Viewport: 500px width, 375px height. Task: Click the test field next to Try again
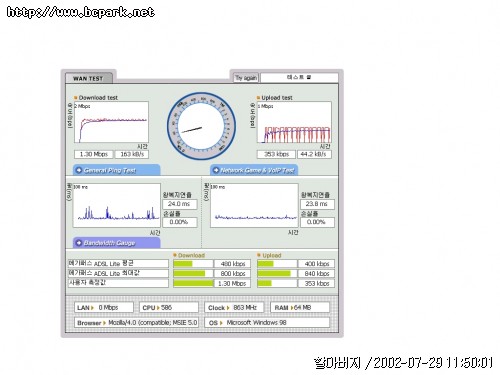click(299, 78)
